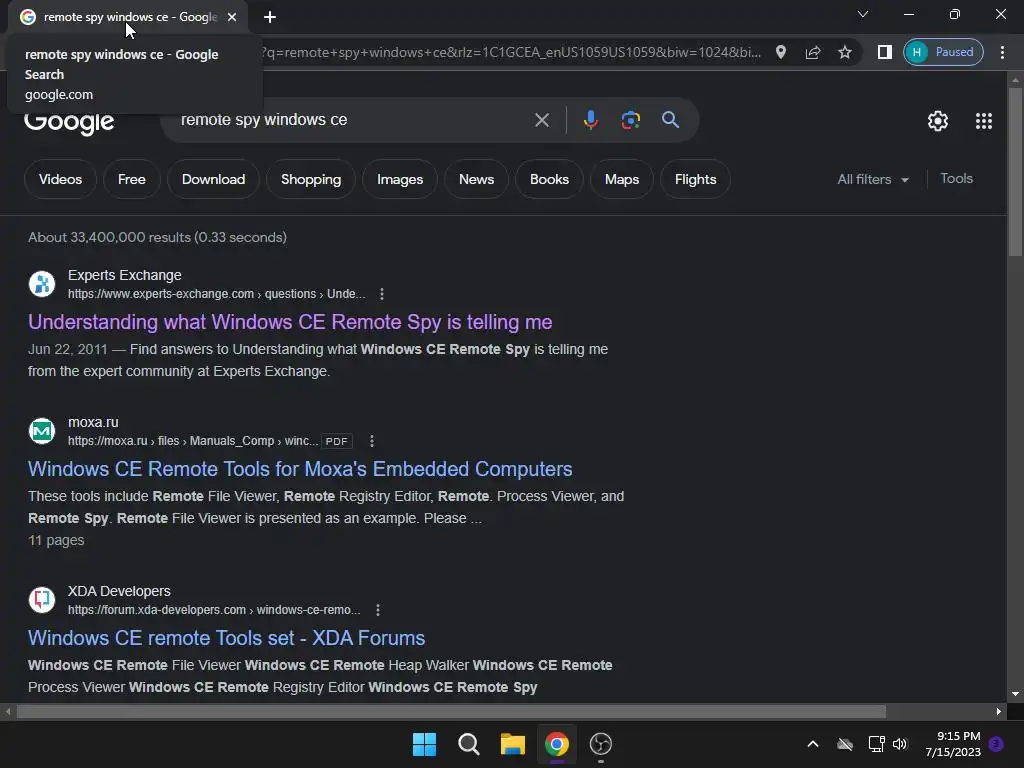
Task: Switch to News results
Action: pos(476,180)
